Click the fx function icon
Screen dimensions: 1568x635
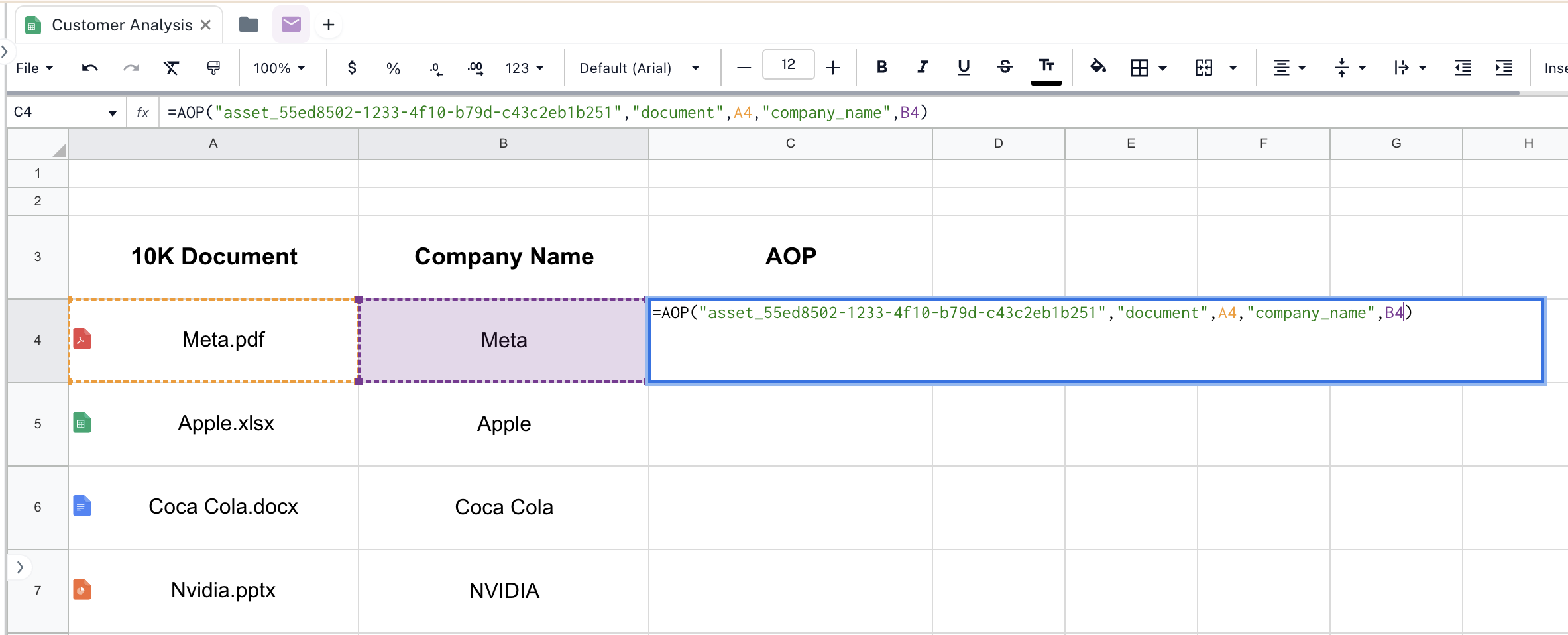142,113
